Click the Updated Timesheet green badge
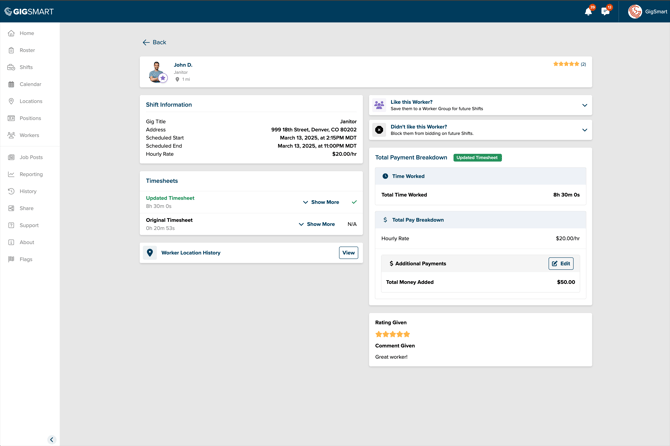Image resolution: width=670 pixels, height=446 pixels. coord(477,158)
